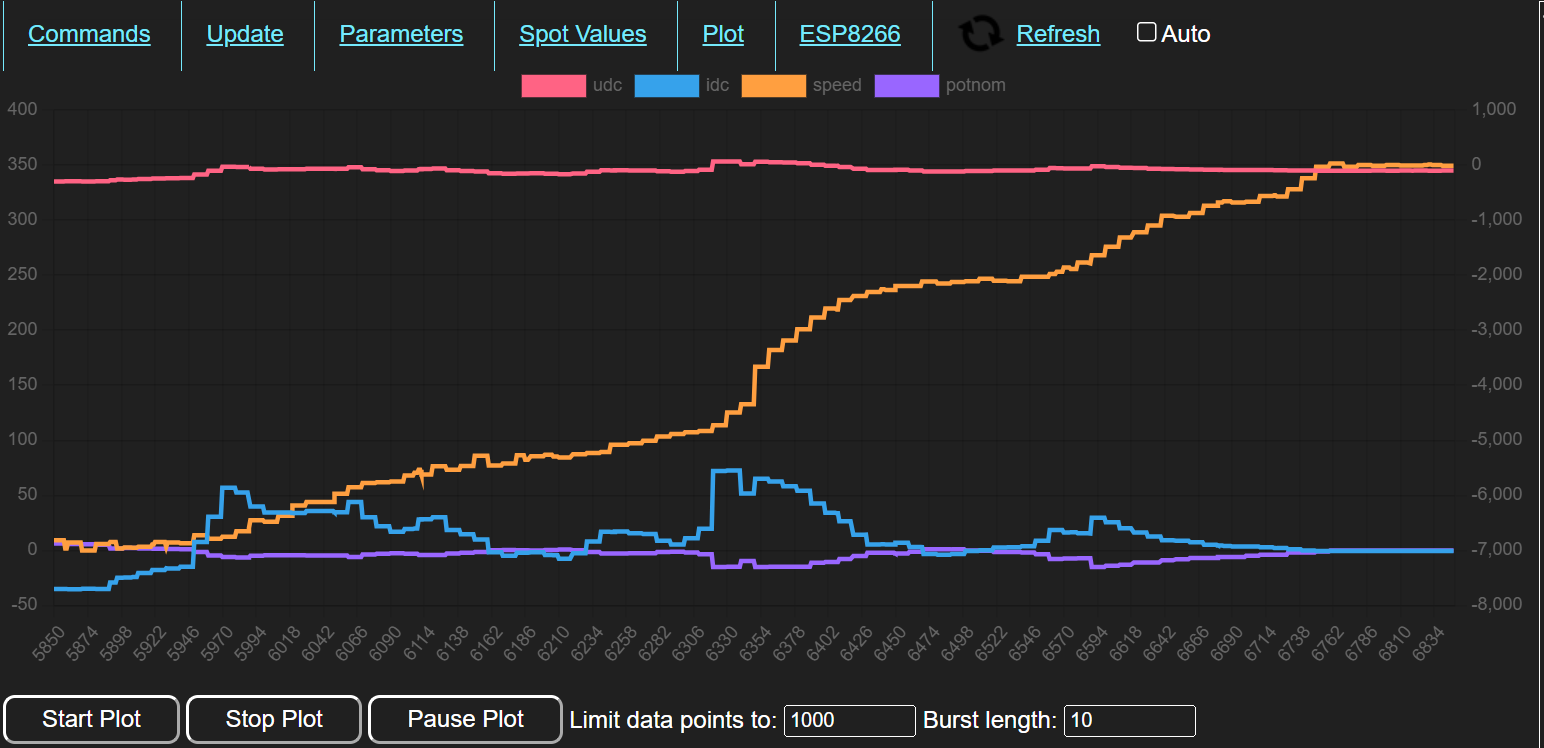Hide the speed series via orange swatch
The image size is (1544, 748).
(x=773, y=86)
